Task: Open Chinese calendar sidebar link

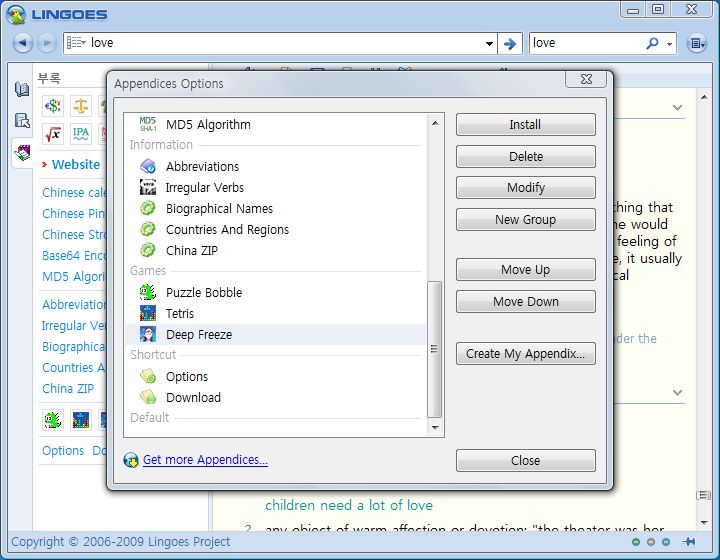Action: tap(74, 192)
